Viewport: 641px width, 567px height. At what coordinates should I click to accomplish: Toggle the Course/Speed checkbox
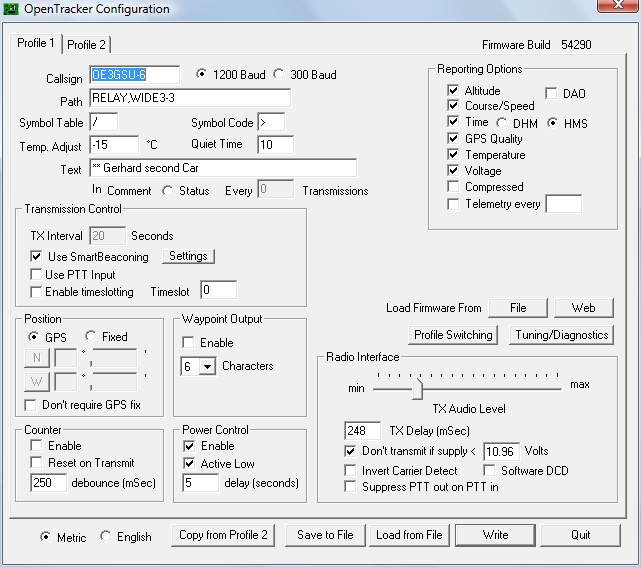[453, 105]
